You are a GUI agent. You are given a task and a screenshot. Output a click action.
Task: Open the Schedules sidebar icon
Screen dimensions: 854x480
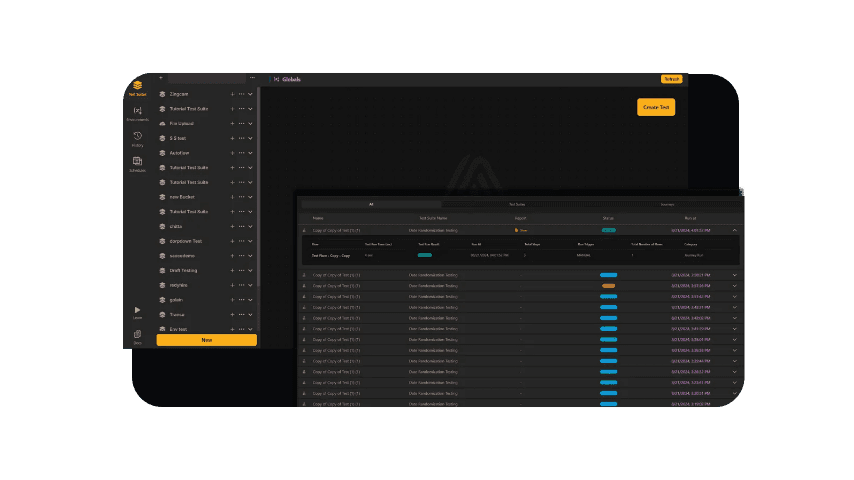pos(137,163)
